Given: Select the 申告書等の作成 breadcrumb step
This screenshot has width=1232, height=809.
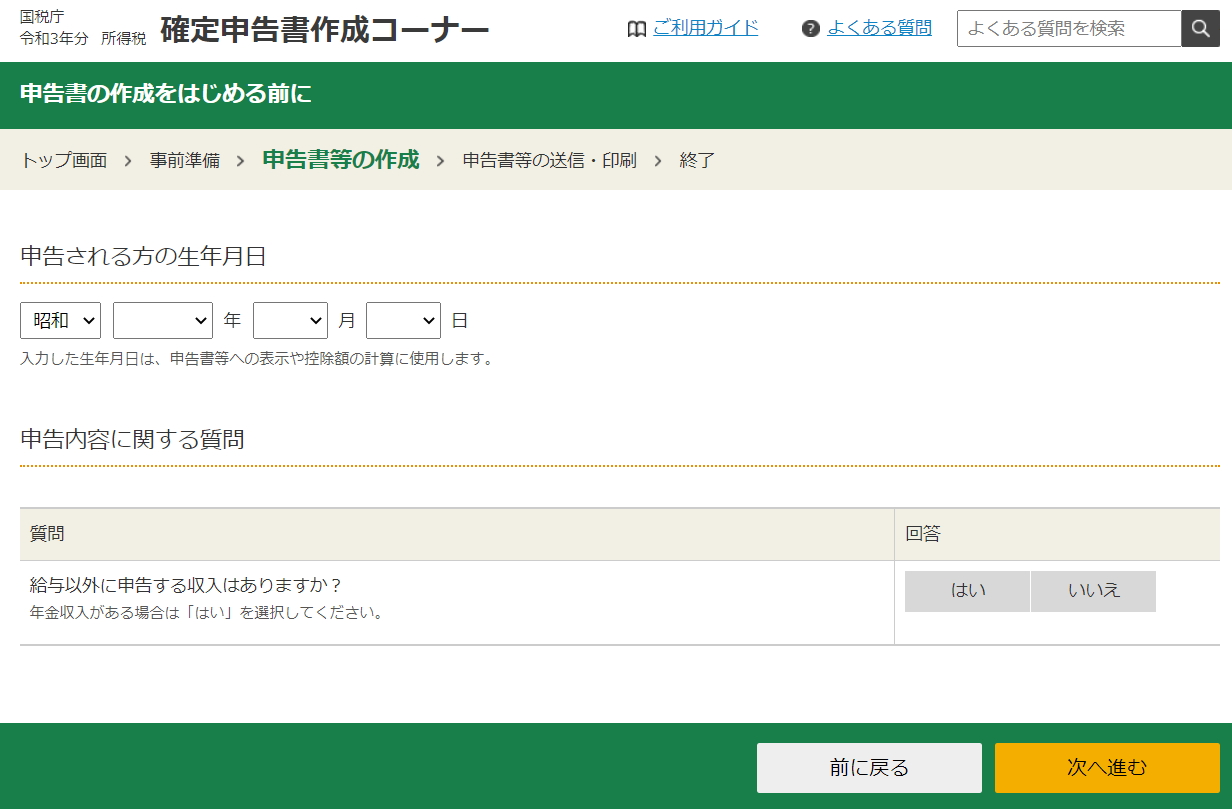Looking at the screenshot, I should [x=340, y=159].
